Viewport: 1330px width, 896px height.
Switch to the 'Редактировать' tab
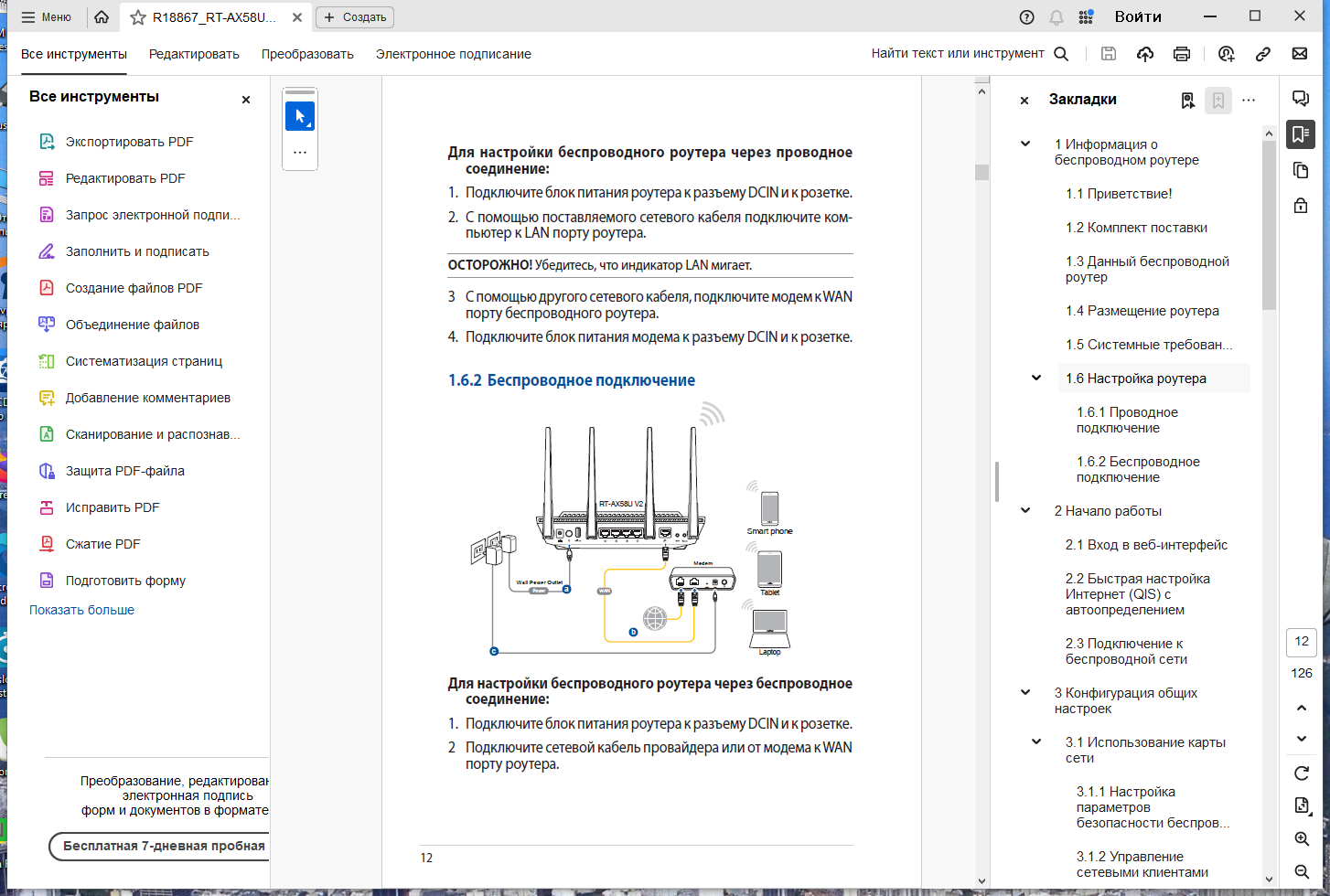point(194,54)
